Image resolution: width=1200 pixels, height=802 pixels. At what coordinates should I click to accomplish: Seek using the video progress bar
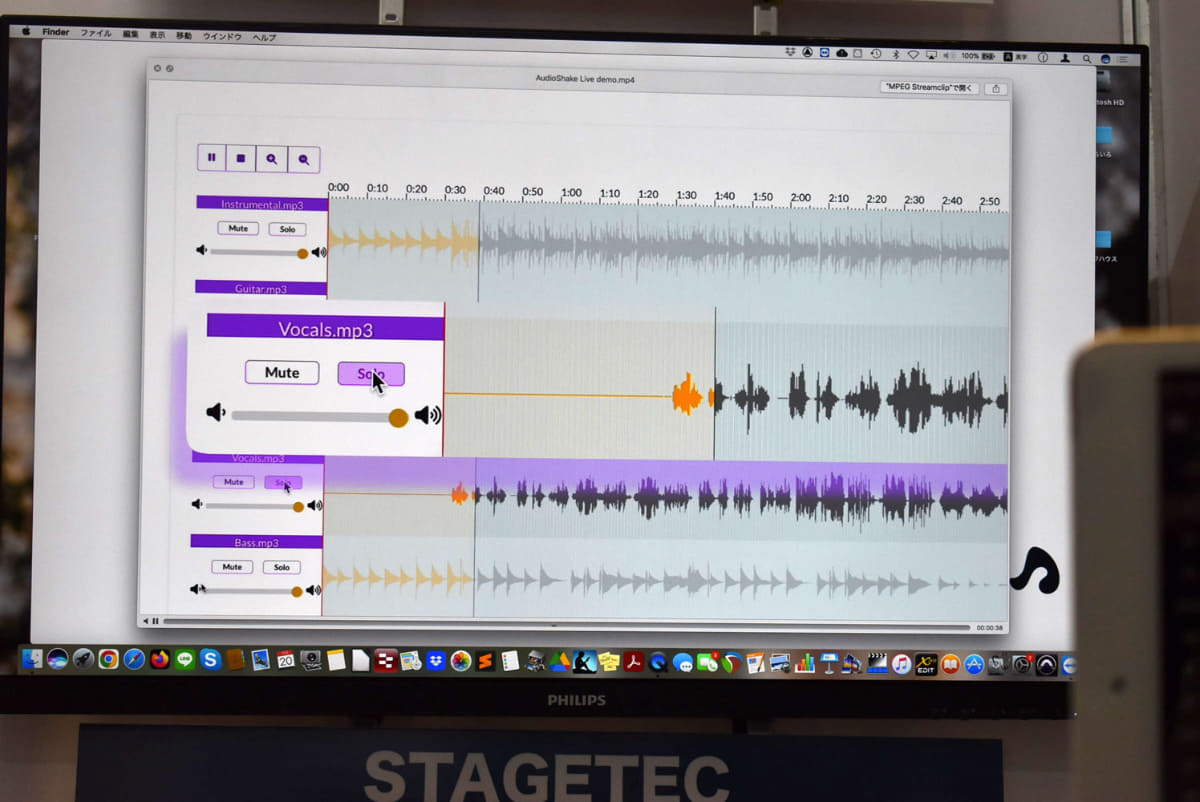pos(566,626)
